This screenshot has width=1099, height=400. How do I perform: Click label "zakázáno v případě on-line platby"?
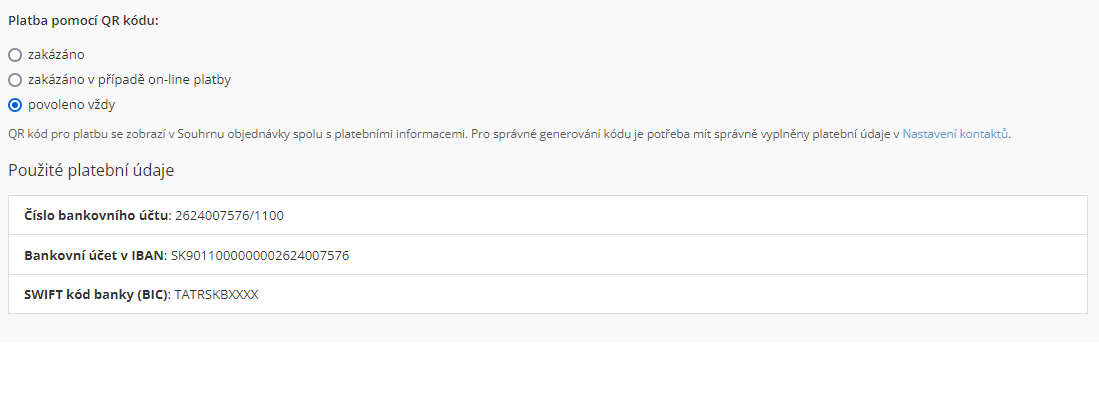130,79
